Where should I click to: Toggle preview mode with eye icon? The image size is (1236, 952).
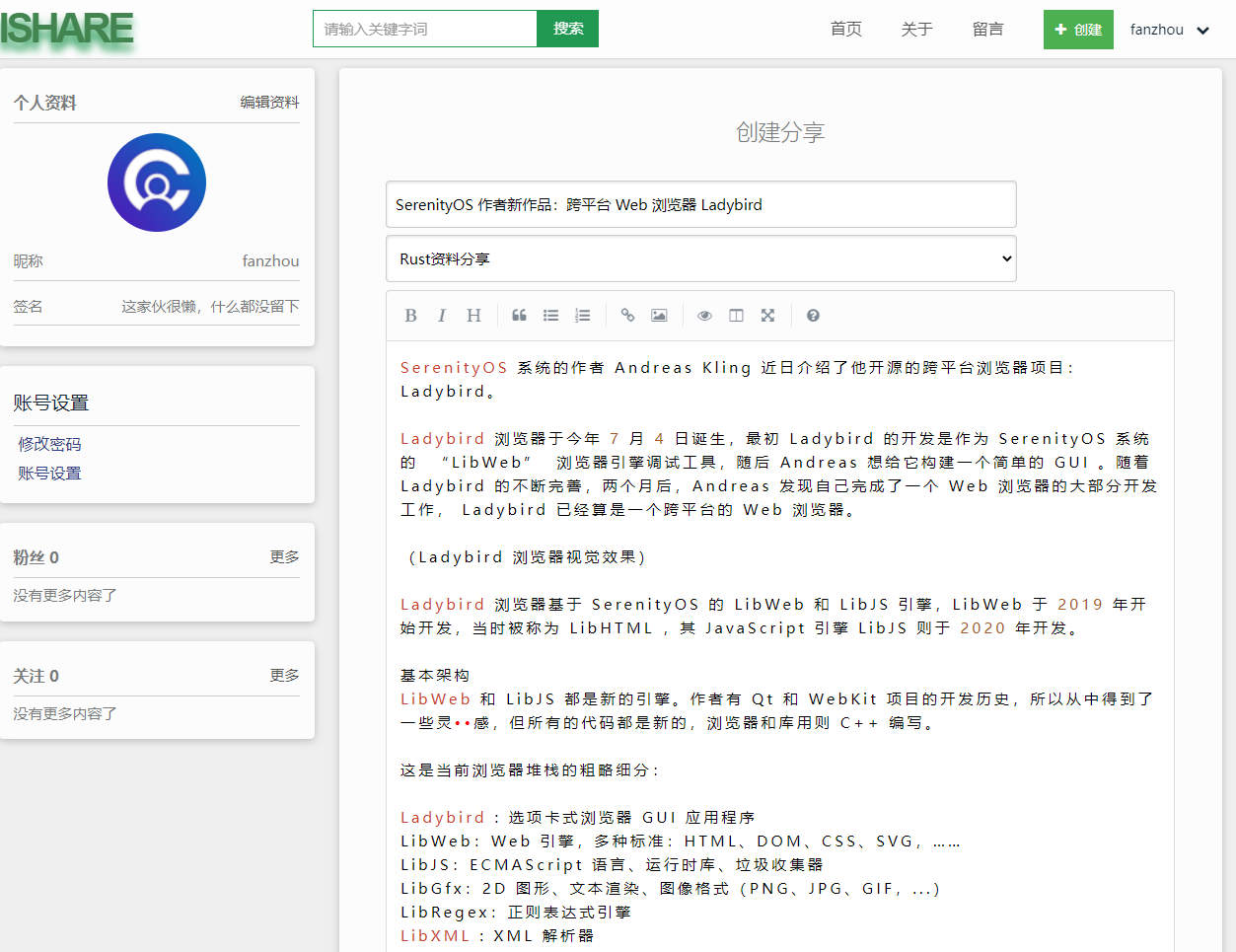704,316
